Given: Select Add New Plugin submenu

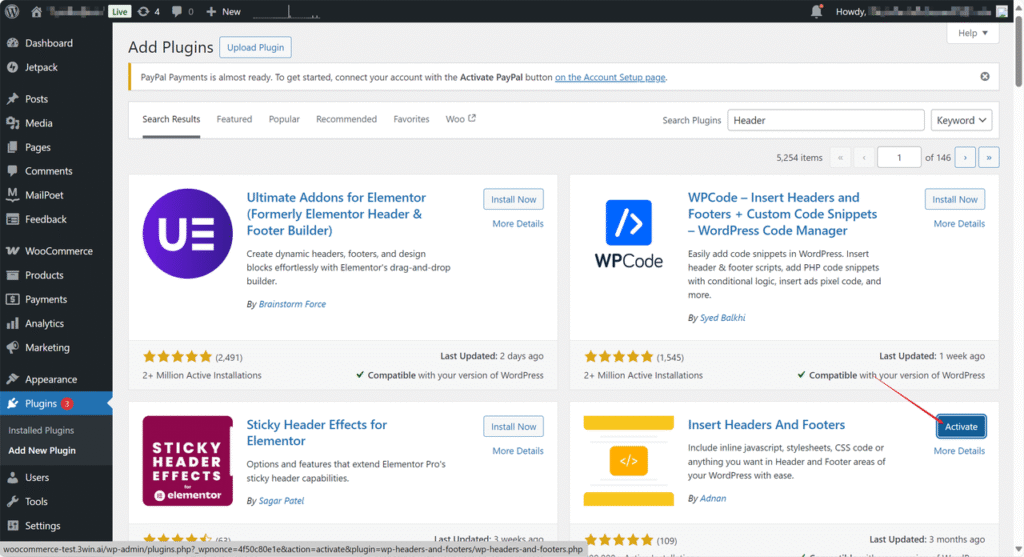Looking at the screenshot, I should [42, 451].
